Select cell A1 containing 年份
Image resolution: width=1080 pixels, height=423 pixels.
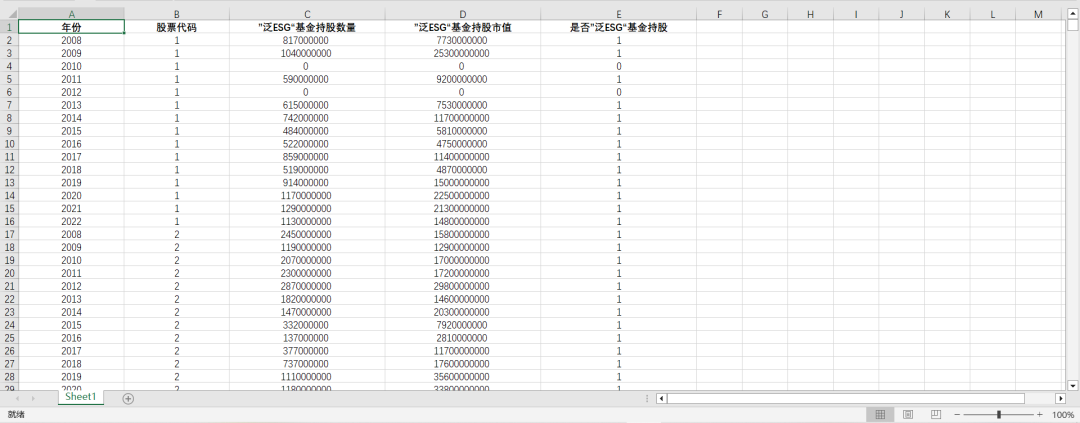click(71, 28)
